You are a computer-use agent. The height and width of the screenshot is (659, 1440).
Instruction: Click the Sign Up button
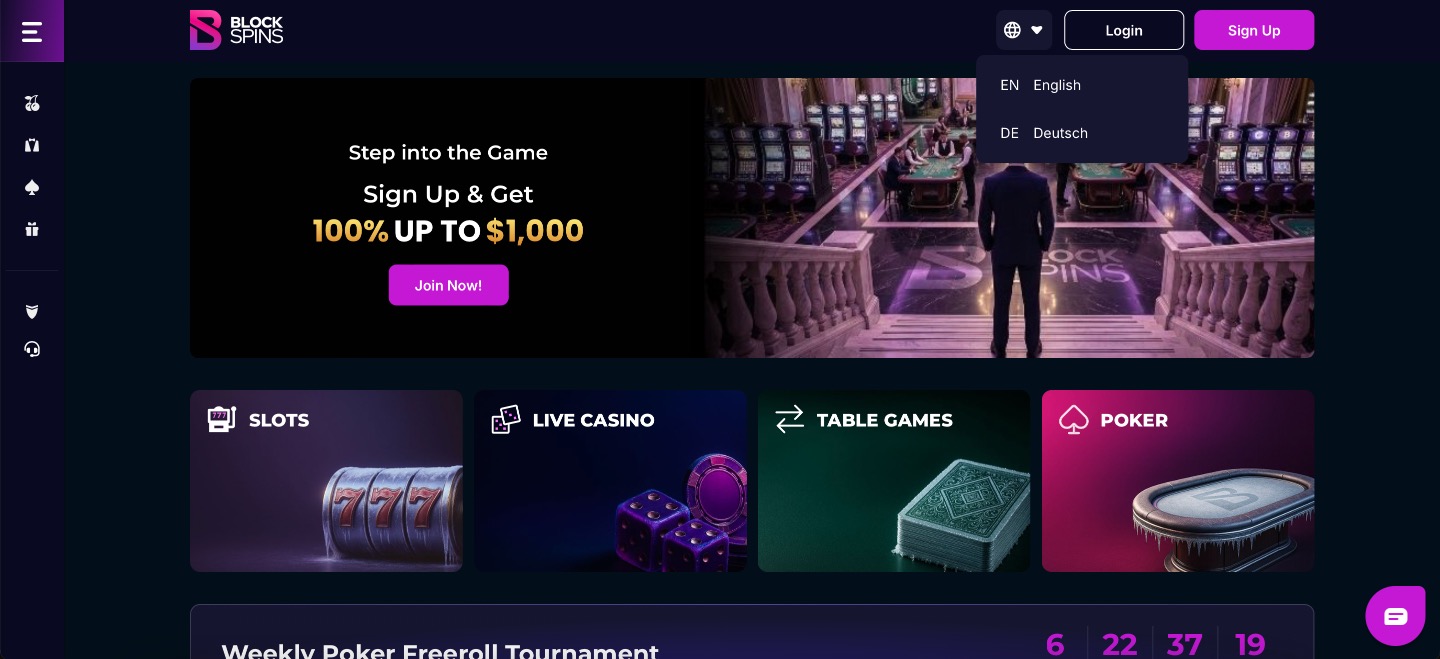pyautogui.click(x=1254, y=30)
